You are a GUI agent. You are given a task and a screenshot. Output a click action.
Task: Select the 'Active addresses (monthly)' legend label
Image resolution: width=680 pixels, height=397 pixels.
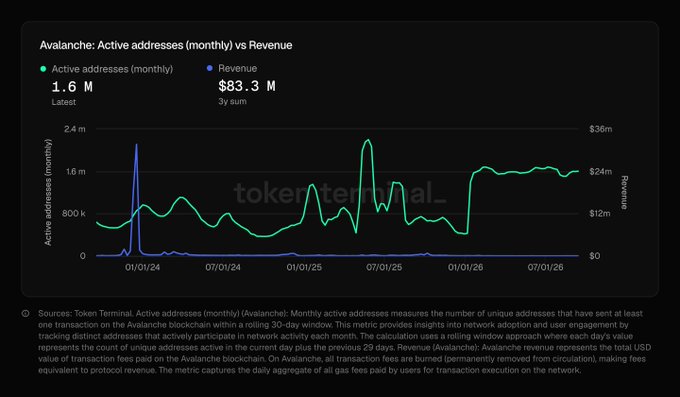point(112,69)
